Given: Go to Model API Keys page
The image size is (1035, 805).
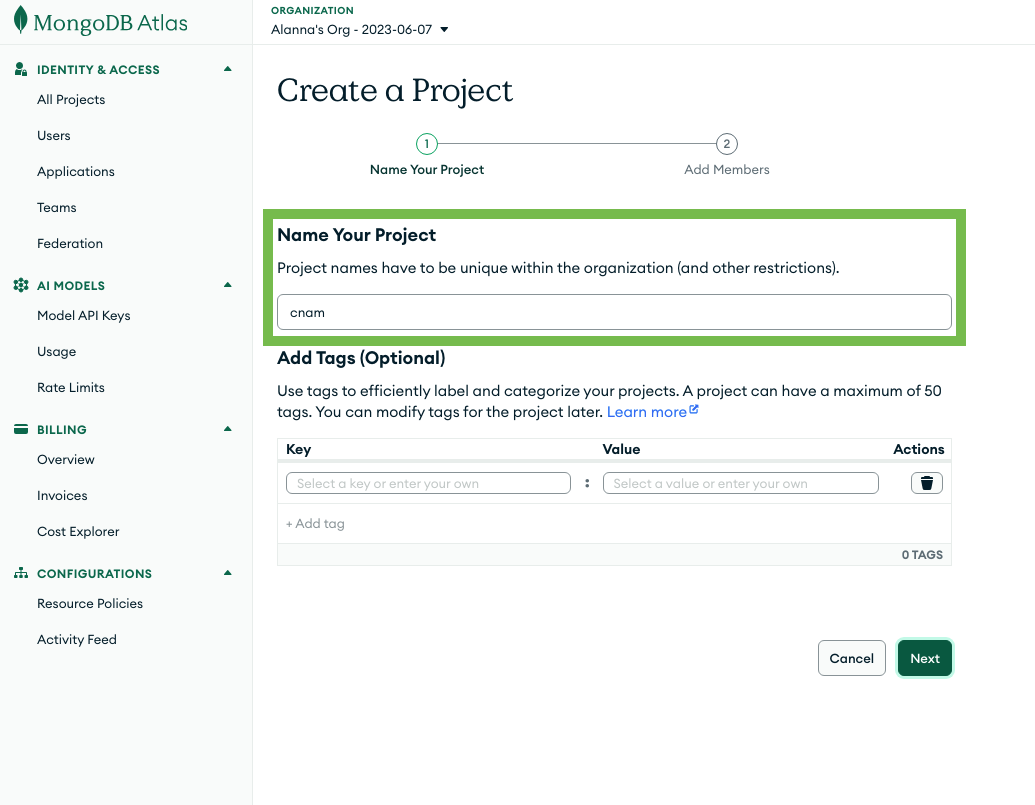Looking at the screenshot, I should pyautogui.click(x=84, y=316).
